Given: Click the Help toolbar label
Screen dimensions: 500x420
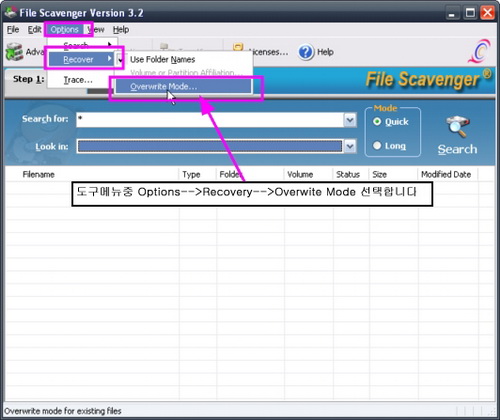Looking at the screenshot, I should pyautogui.click(x=325, y=52).
